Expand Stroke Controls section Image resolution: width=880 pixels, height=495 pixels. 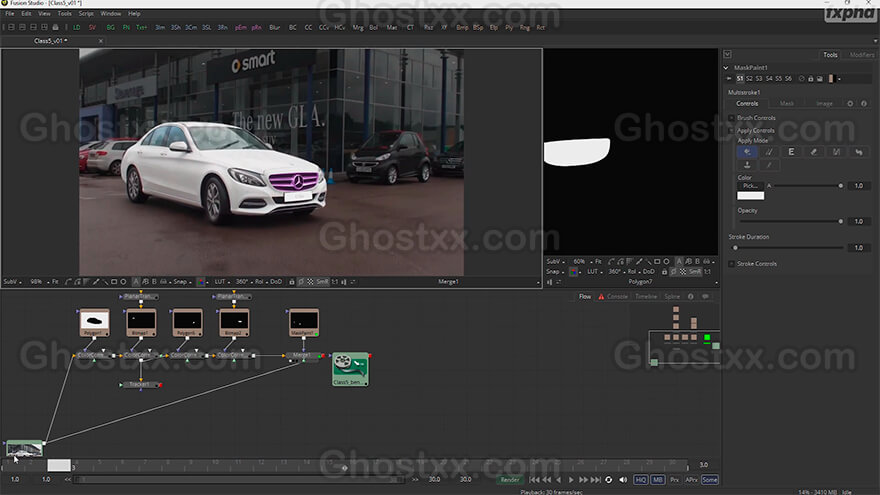(731, 264)
